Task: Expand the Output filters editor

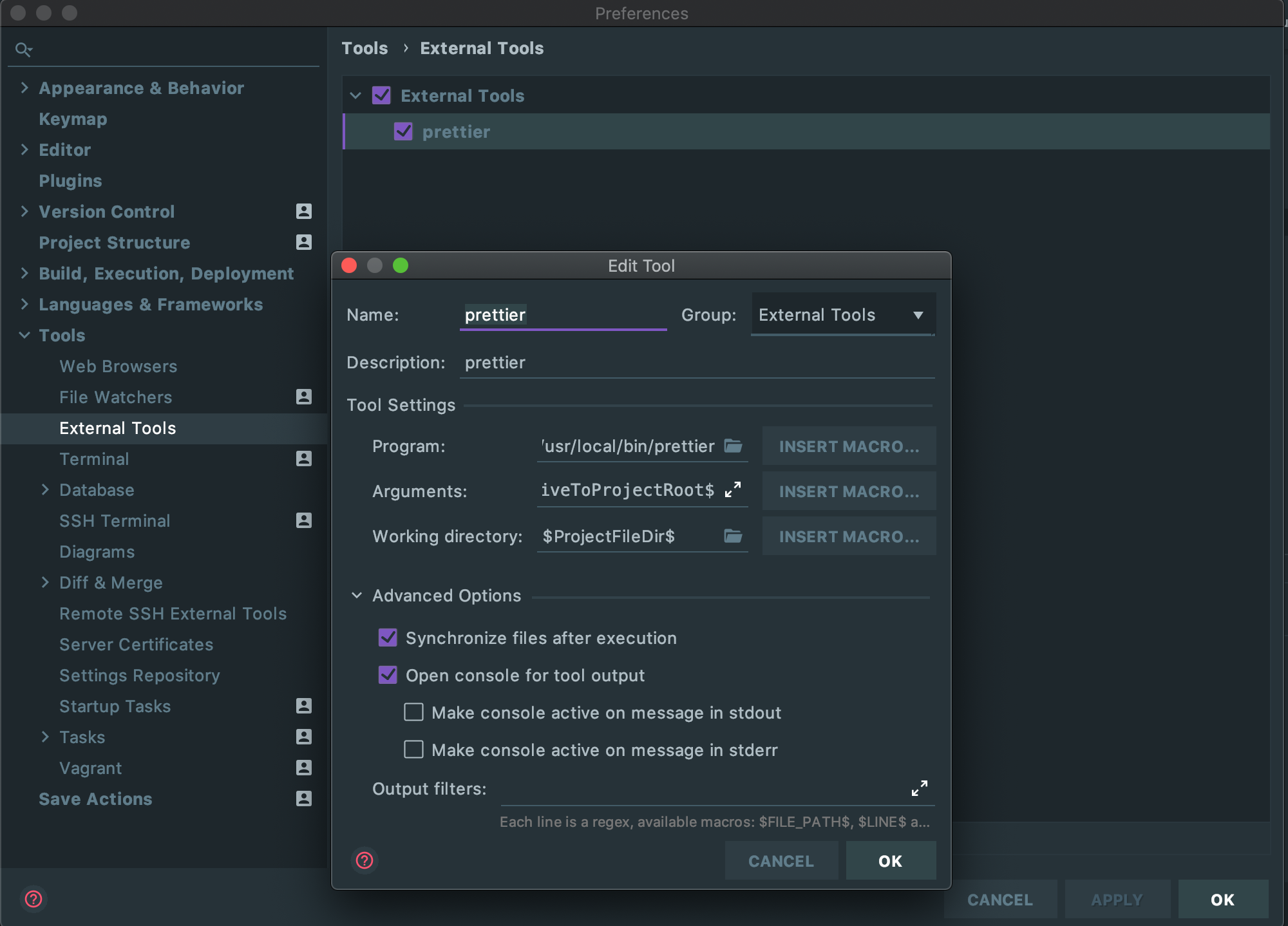Action: click(920, 788)
